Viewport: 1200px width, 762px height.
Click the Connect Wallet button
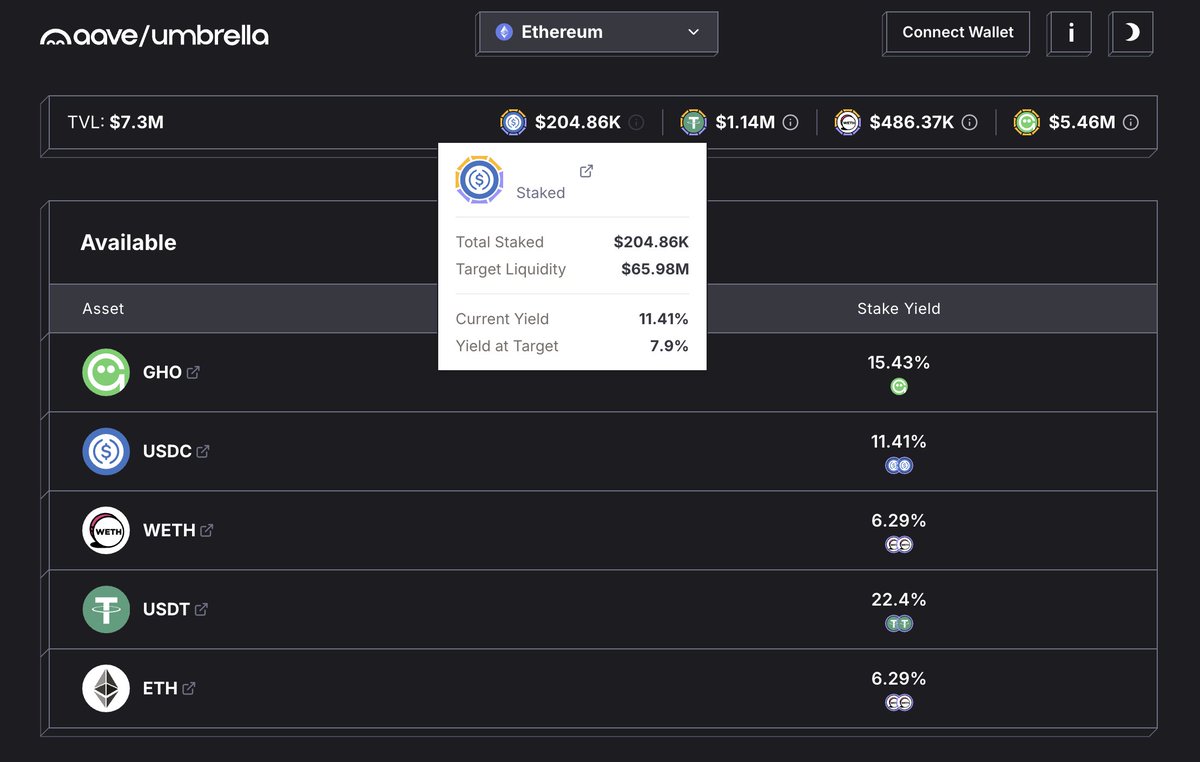[957, 32]
